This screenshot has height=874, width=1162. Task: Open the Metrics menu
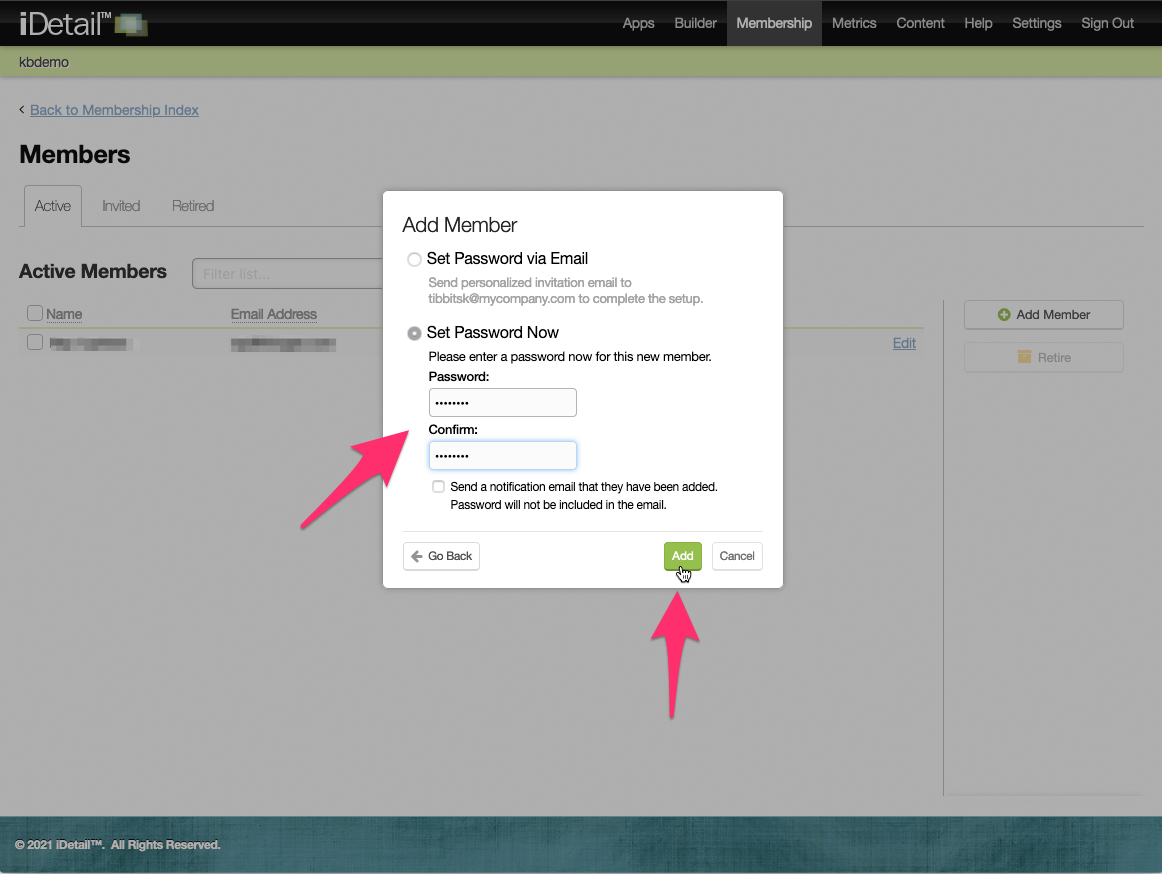point(854,23)
